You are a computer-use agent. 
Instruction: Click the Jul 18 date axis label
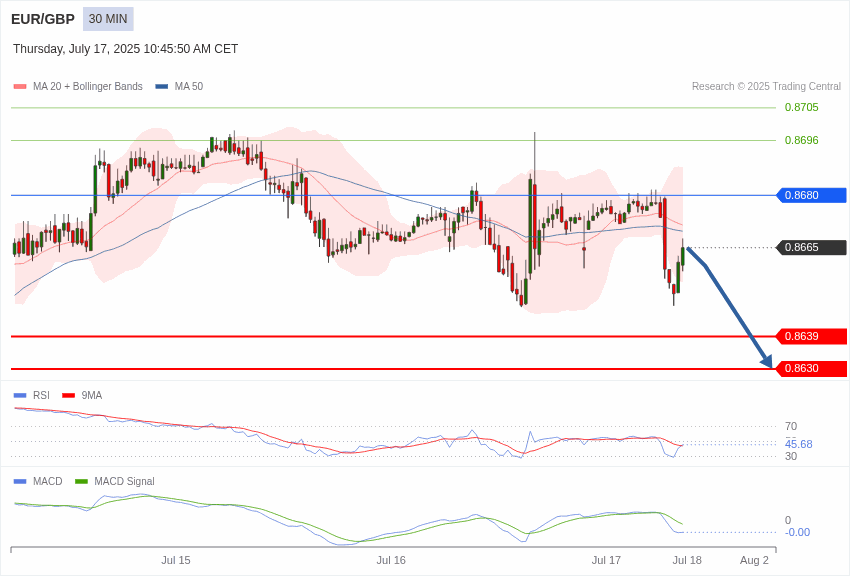click(x=687, y=560)
